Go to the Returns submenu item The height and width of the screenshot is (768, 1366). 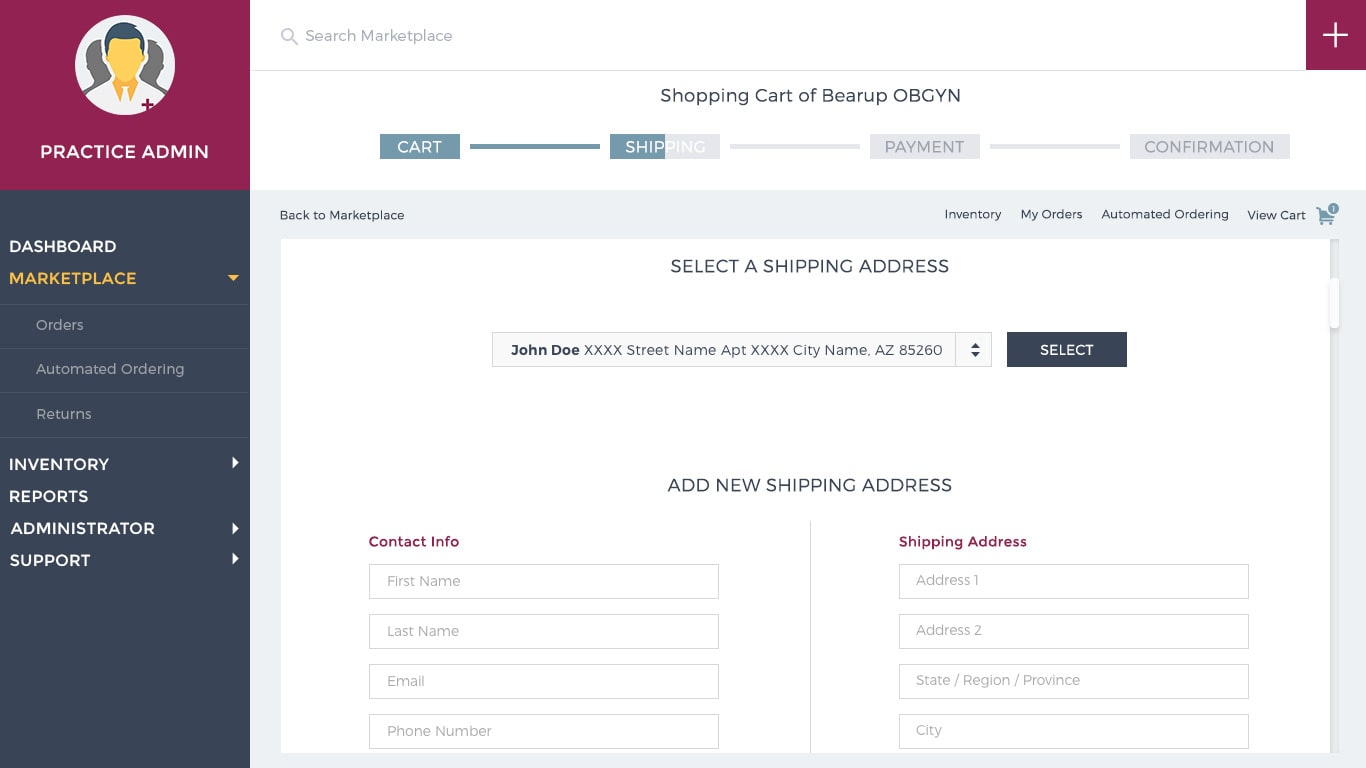point(64,414)
